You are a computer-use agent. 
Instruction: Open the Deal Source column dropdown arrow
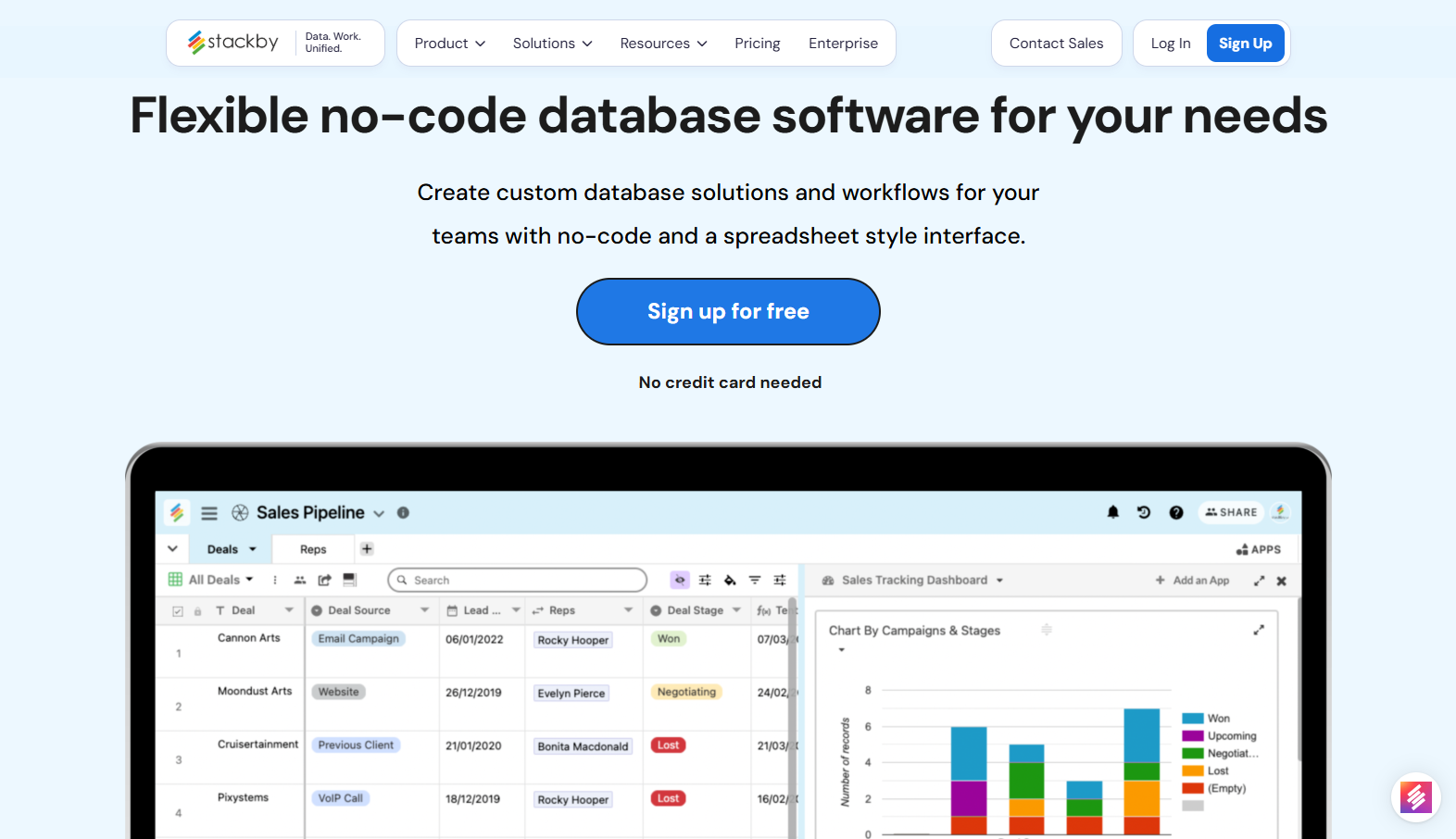(x=425, y=610)
